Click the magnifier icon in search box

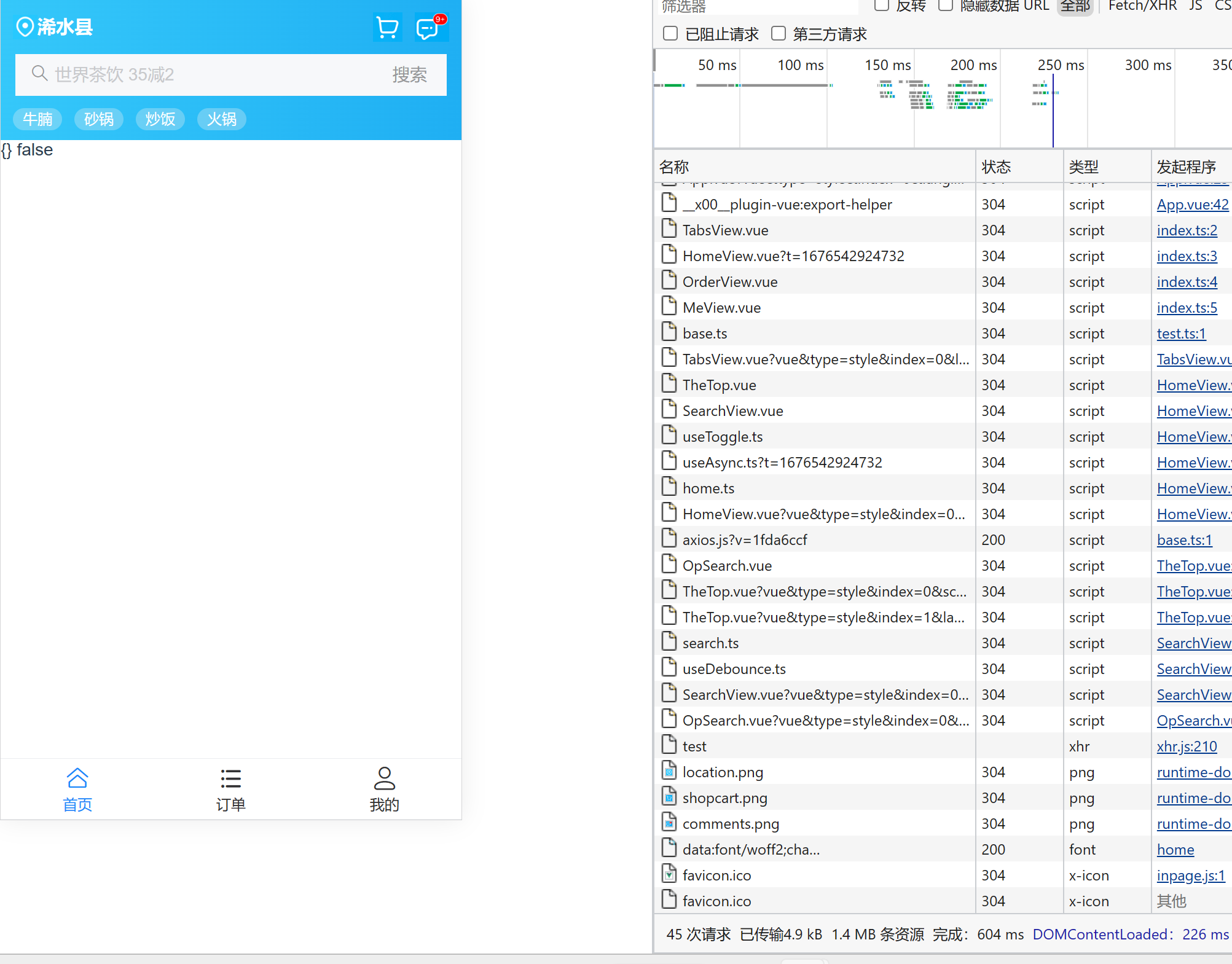pos(40,73)
